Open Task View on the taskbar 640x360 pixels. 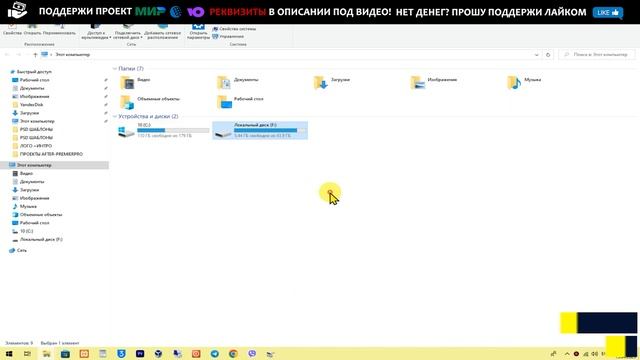click(x=27, y=354)
